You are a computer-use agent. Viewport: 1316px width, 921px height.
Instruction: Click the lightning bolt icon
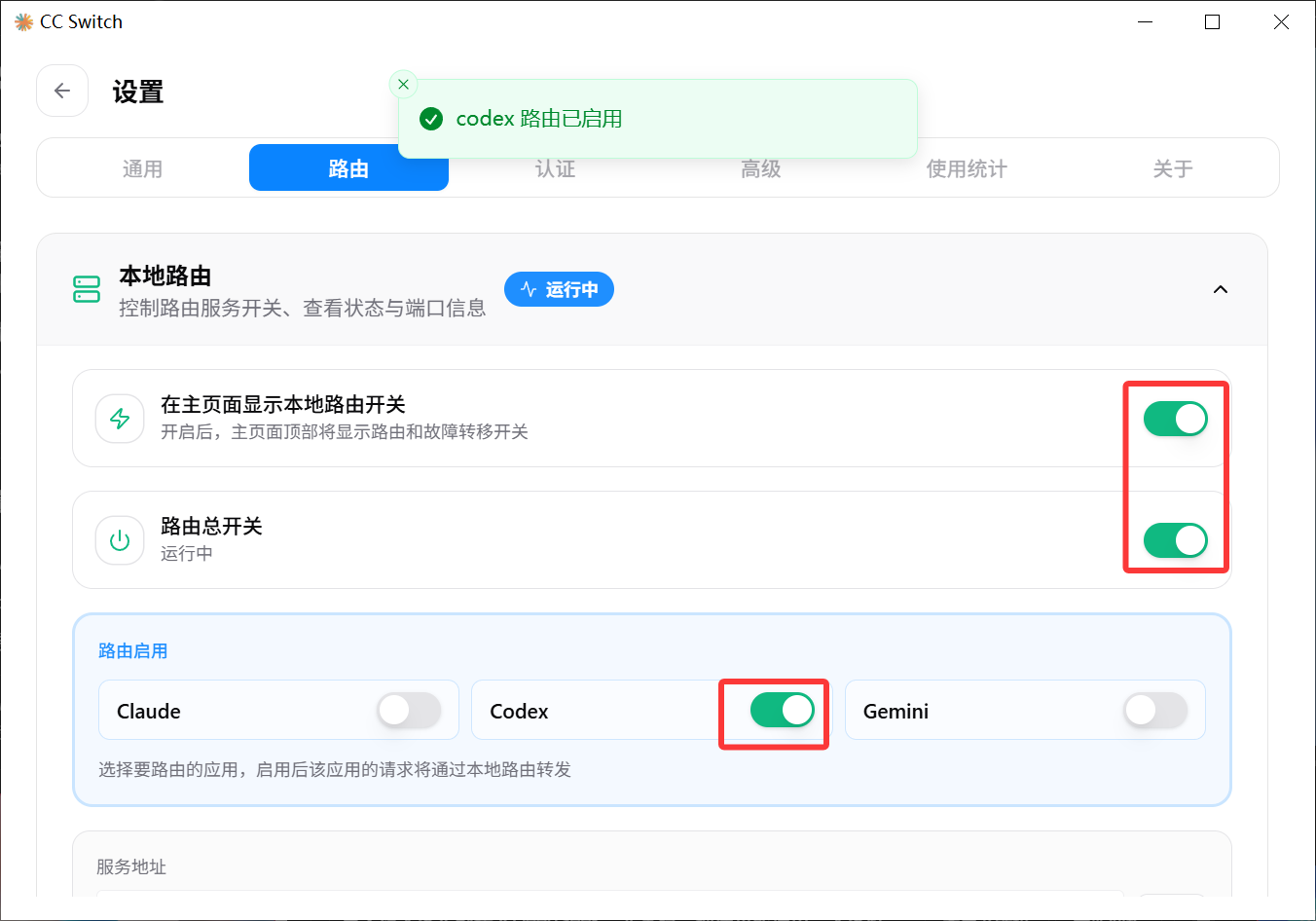coord(120,419)
